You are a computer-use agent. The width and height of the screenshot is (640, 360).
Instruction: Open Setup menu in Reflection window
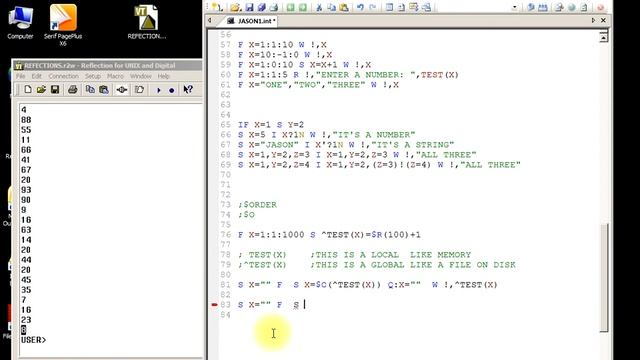[x=93, y=76]
